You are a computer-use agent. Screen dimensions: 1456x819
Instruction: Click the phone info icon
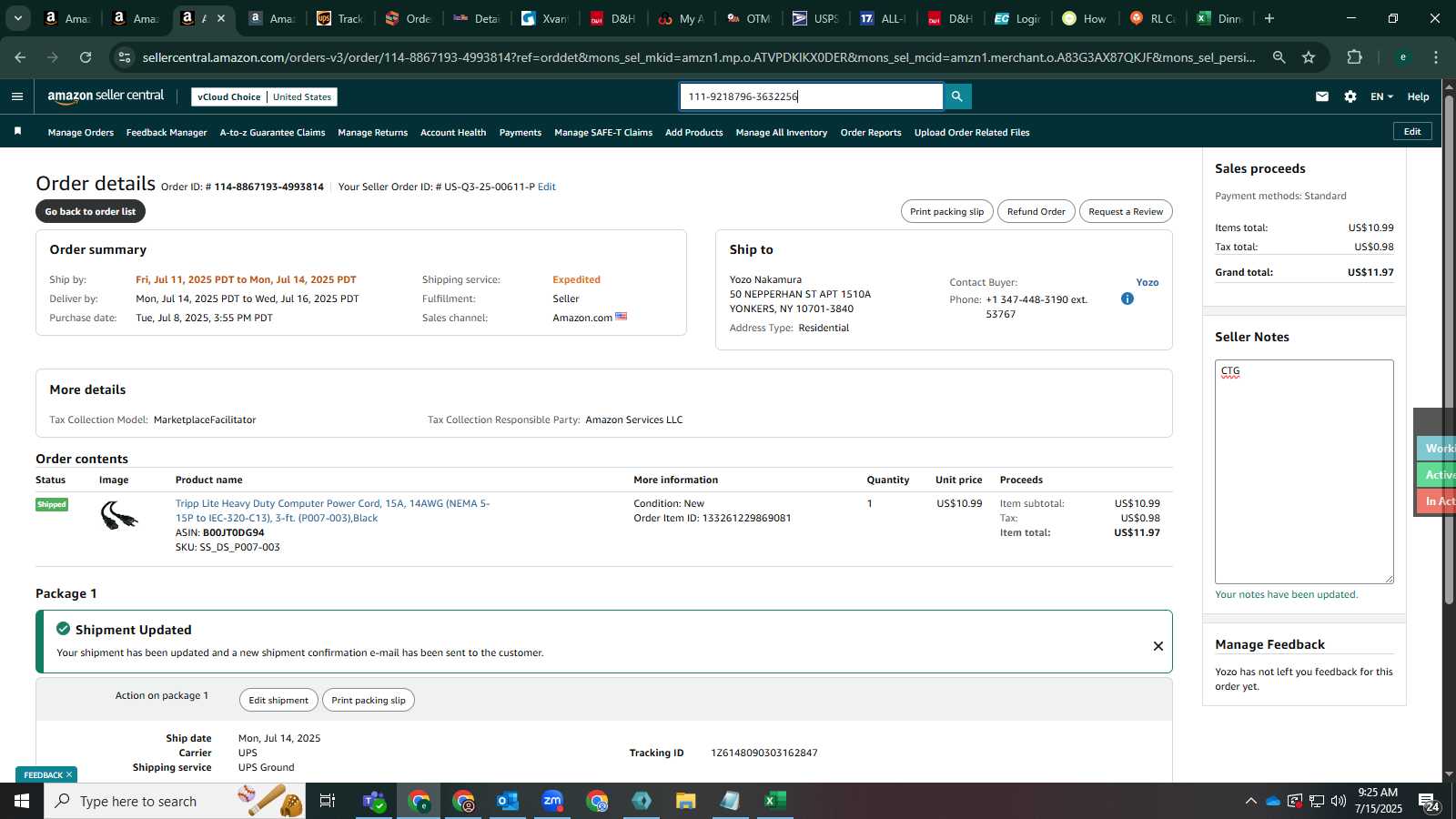[x=1127, y=298]
